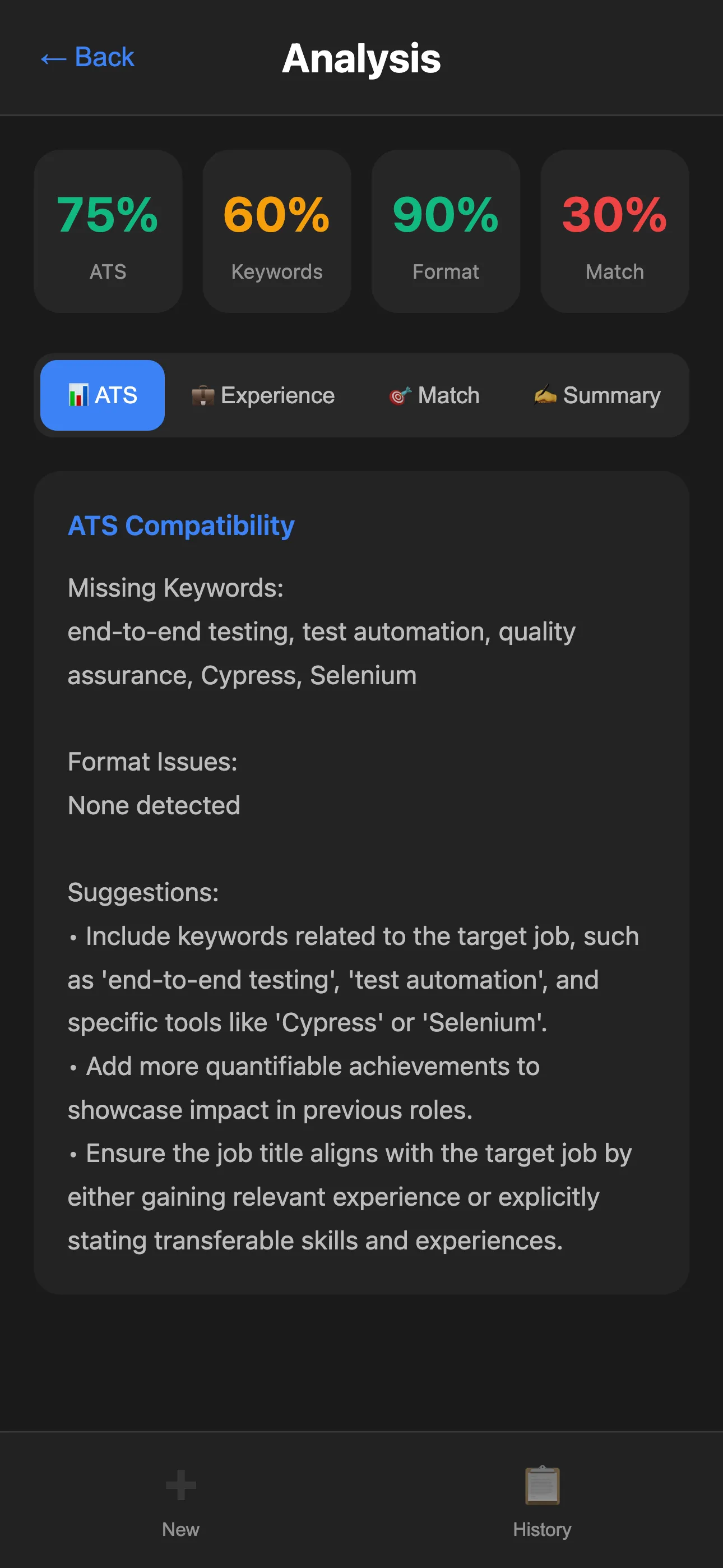This screenshot has width=723, height=1568.
Task: Switch to the Summary tab label
Action: click(x=611, y=396)
